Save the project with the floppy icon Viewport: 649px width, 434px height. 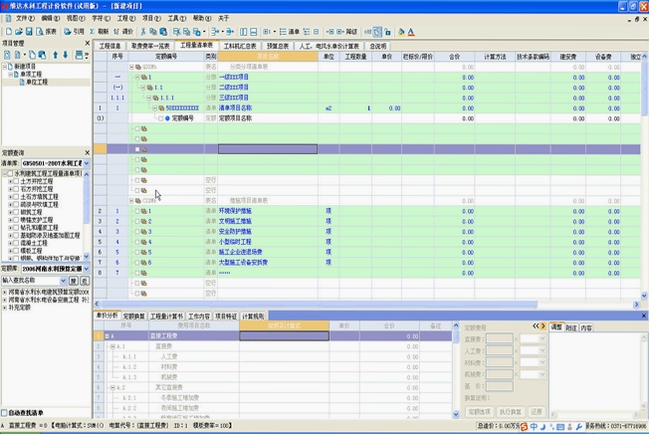click(29, 31)
